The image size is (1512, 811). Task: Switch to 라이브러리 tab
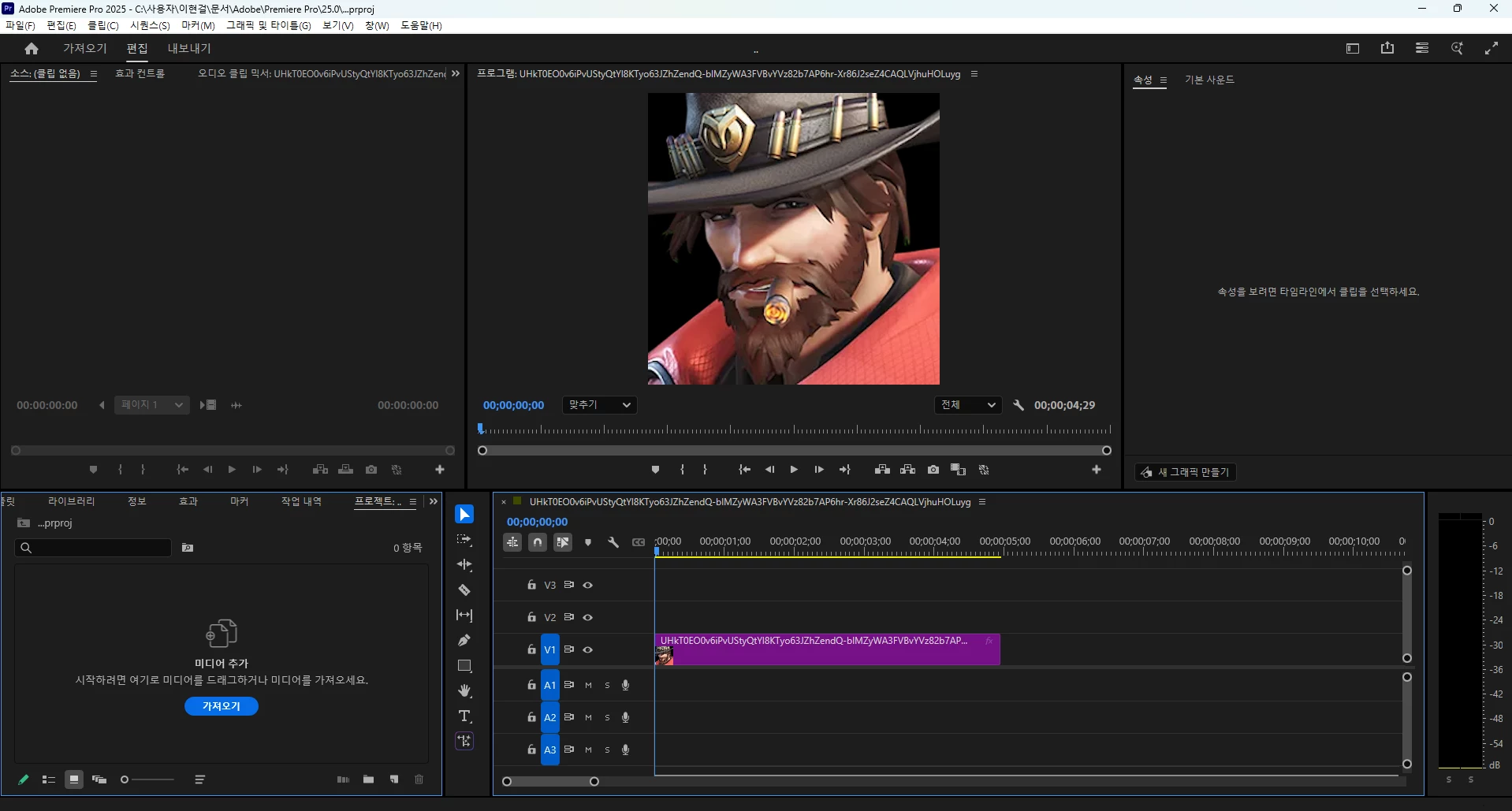[72, 502]
